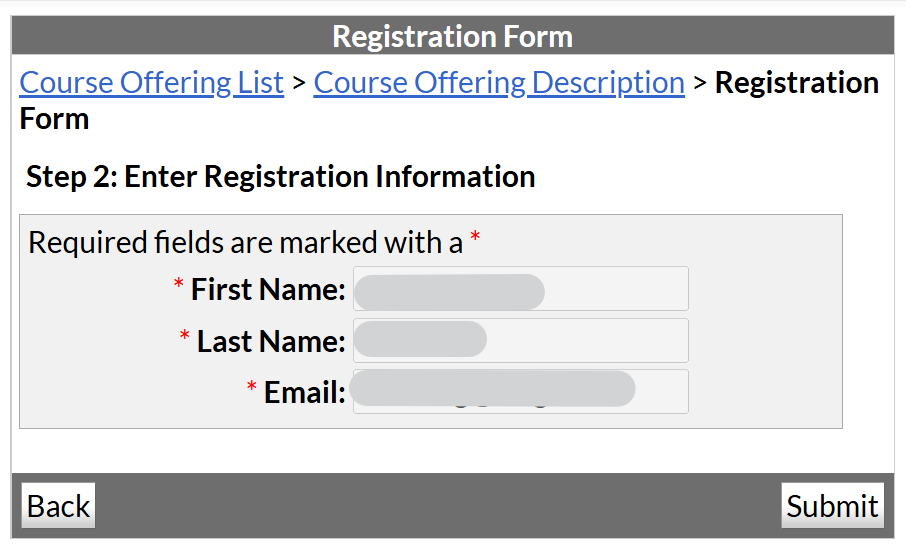Viewport: 906px width, 551px height.
Task: Click separator arrow after Course Offering Description
Action: click(x=700, y=84)
